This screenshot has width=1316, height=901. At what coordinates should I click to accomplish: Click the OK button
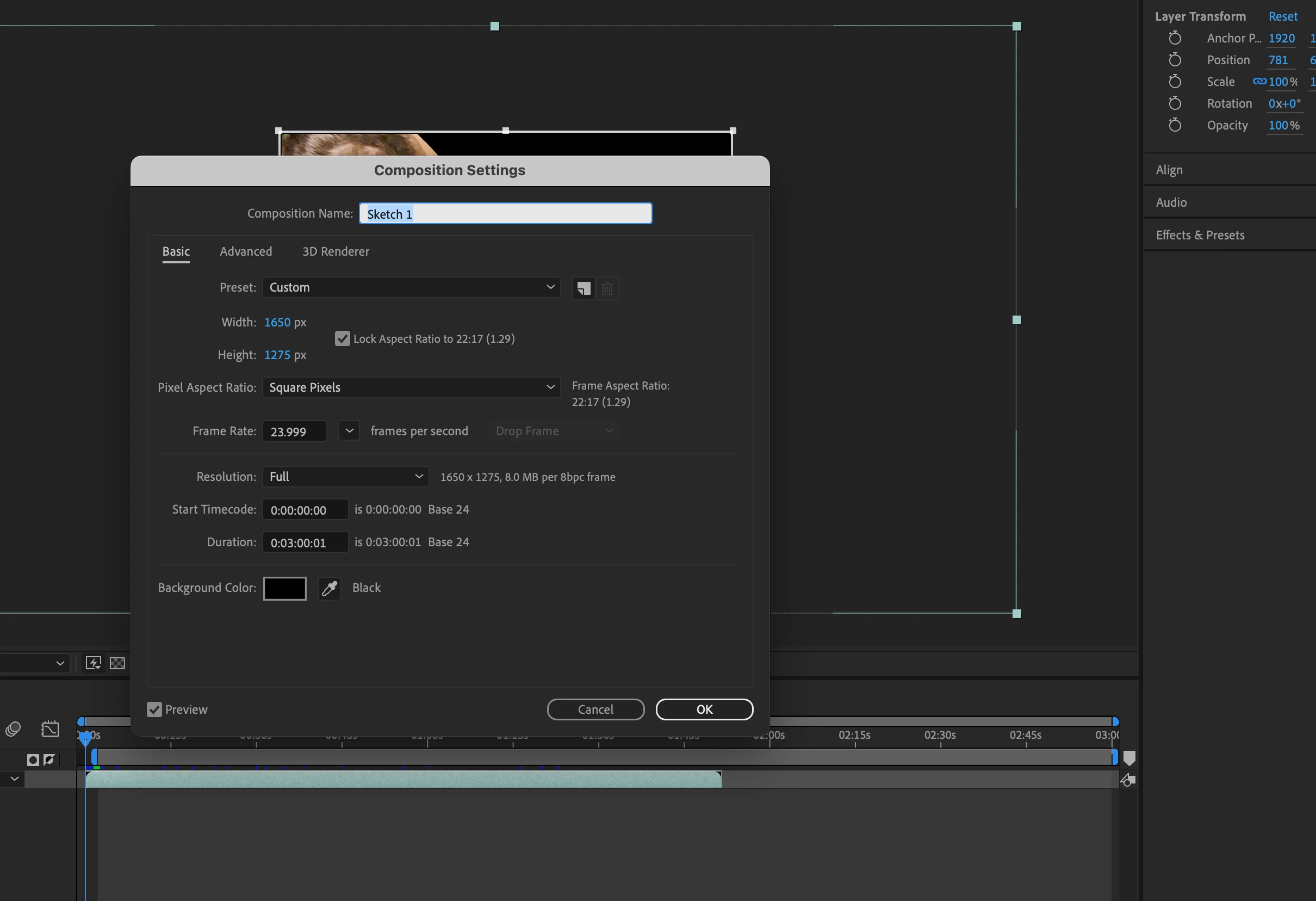704,709
